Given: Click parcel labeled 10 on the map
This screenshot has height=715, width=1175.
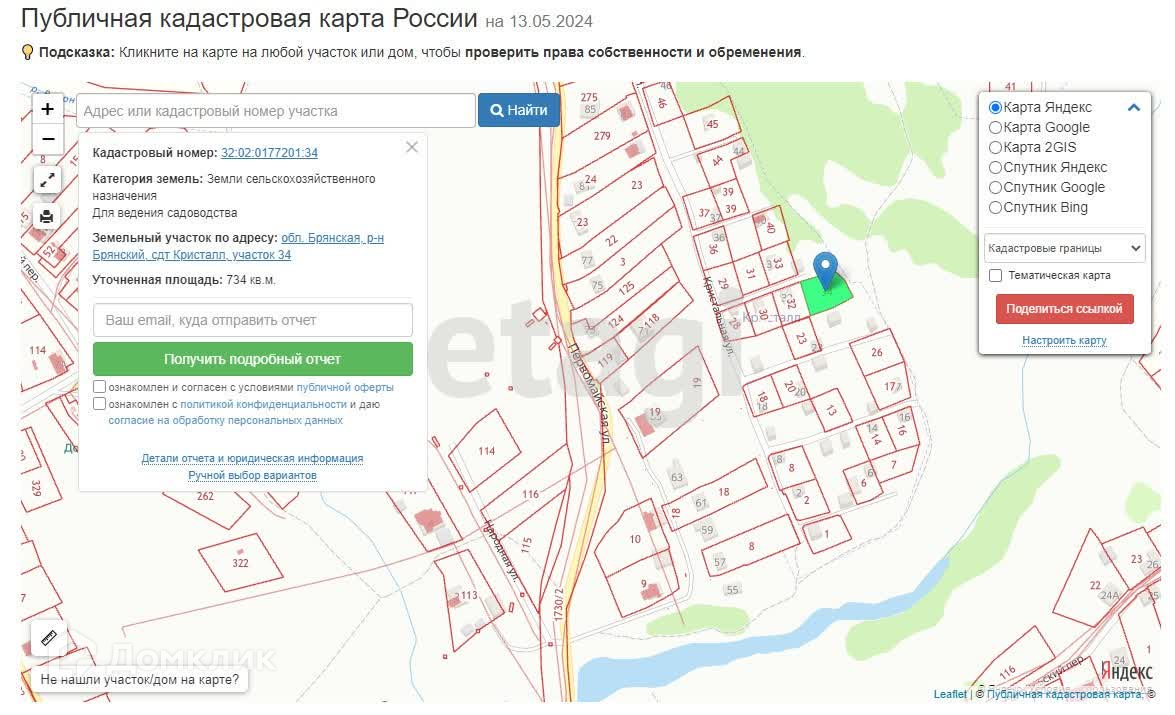Looking at the screenshot, I should (635, 539).
